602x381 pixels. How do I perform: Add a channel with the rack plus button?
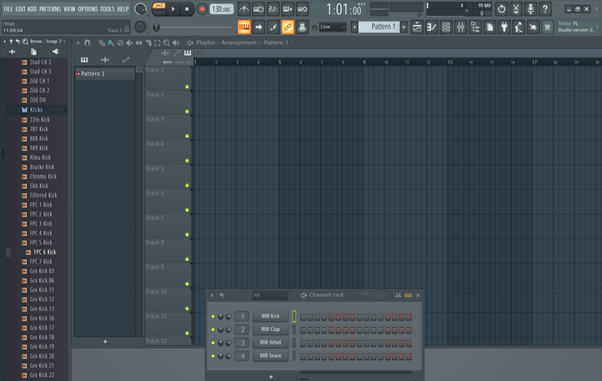tap(271, 377)
